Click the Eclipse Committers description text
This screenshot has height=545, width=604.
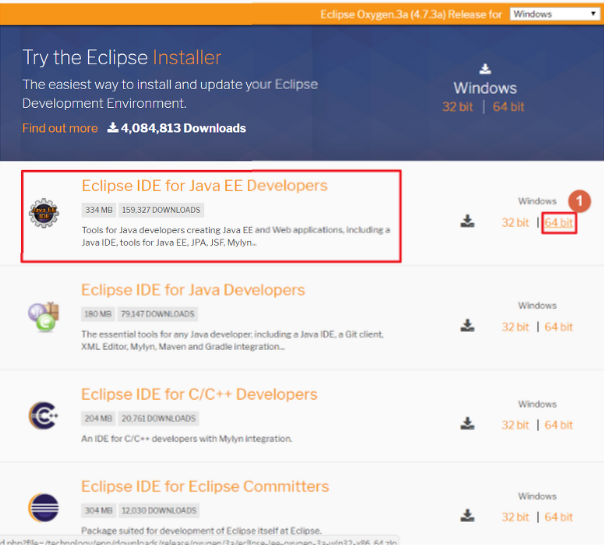click(201, 531)
